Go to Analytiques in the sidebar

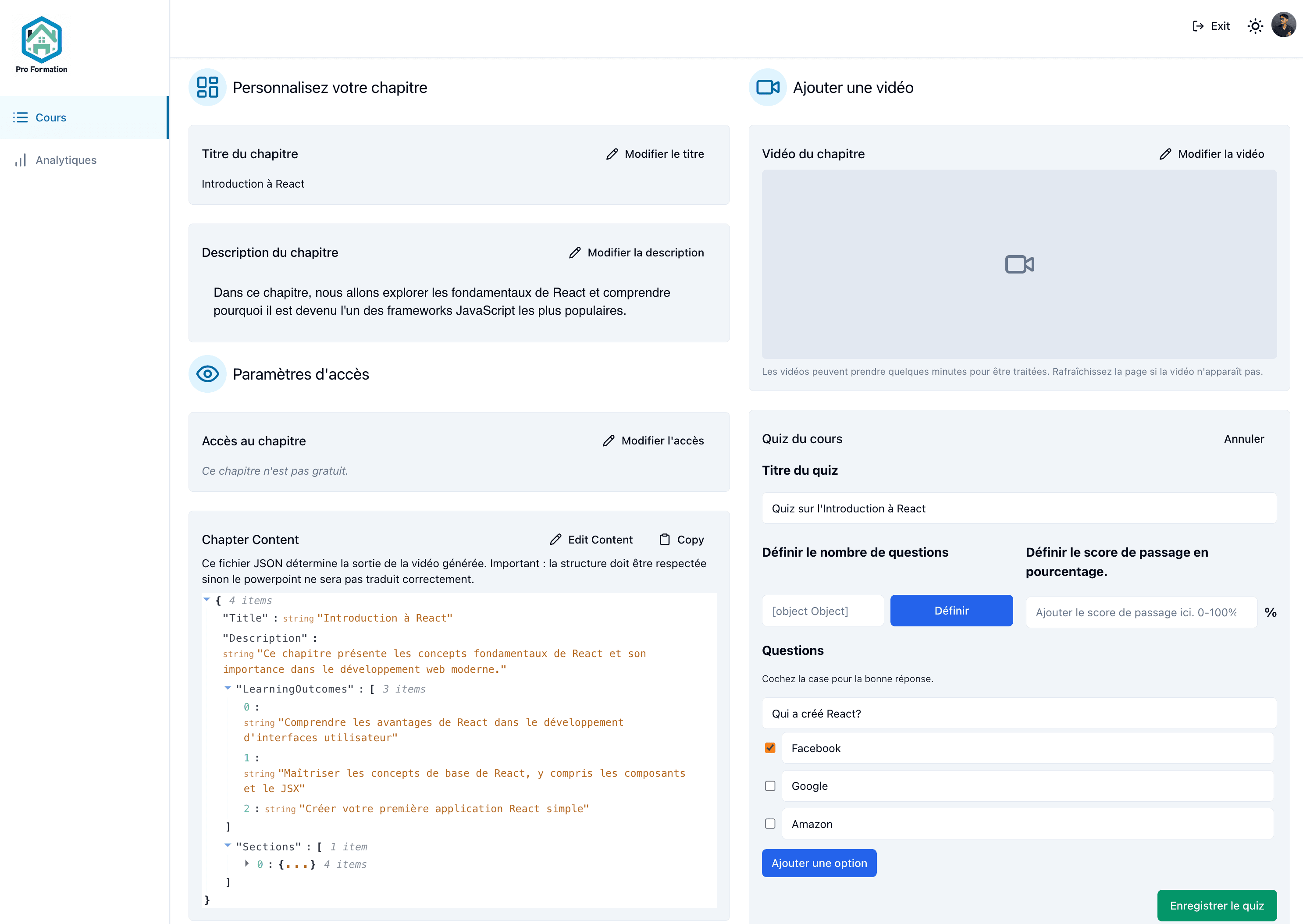(66, 160)
